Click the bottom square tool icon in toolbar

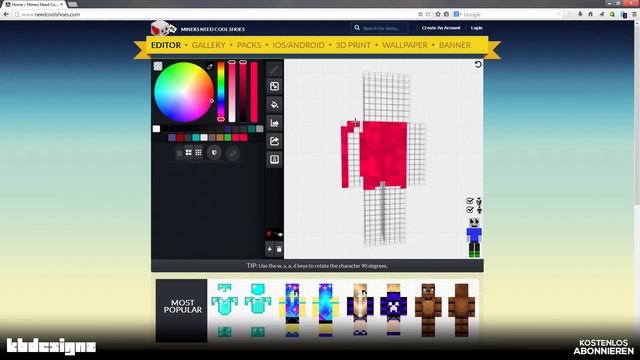click(x=274, y=159)
